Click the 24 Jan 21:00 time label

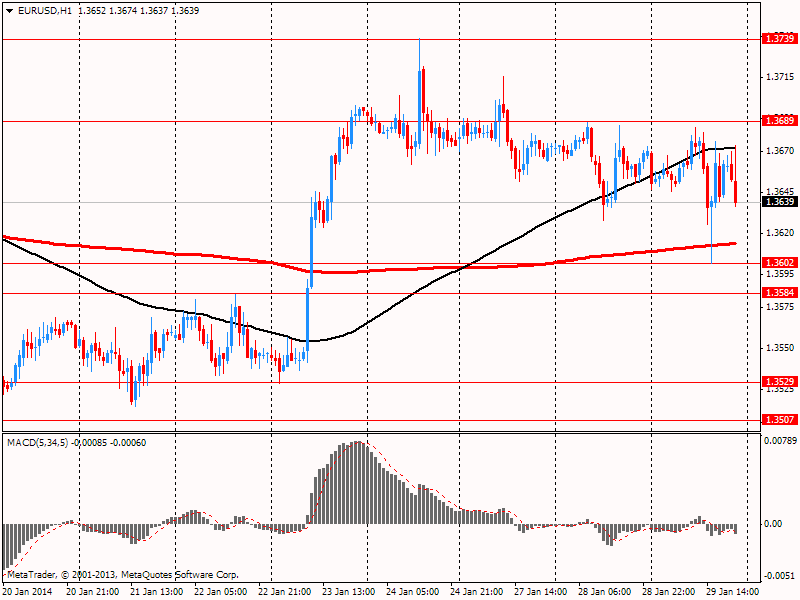coord(477,592)
